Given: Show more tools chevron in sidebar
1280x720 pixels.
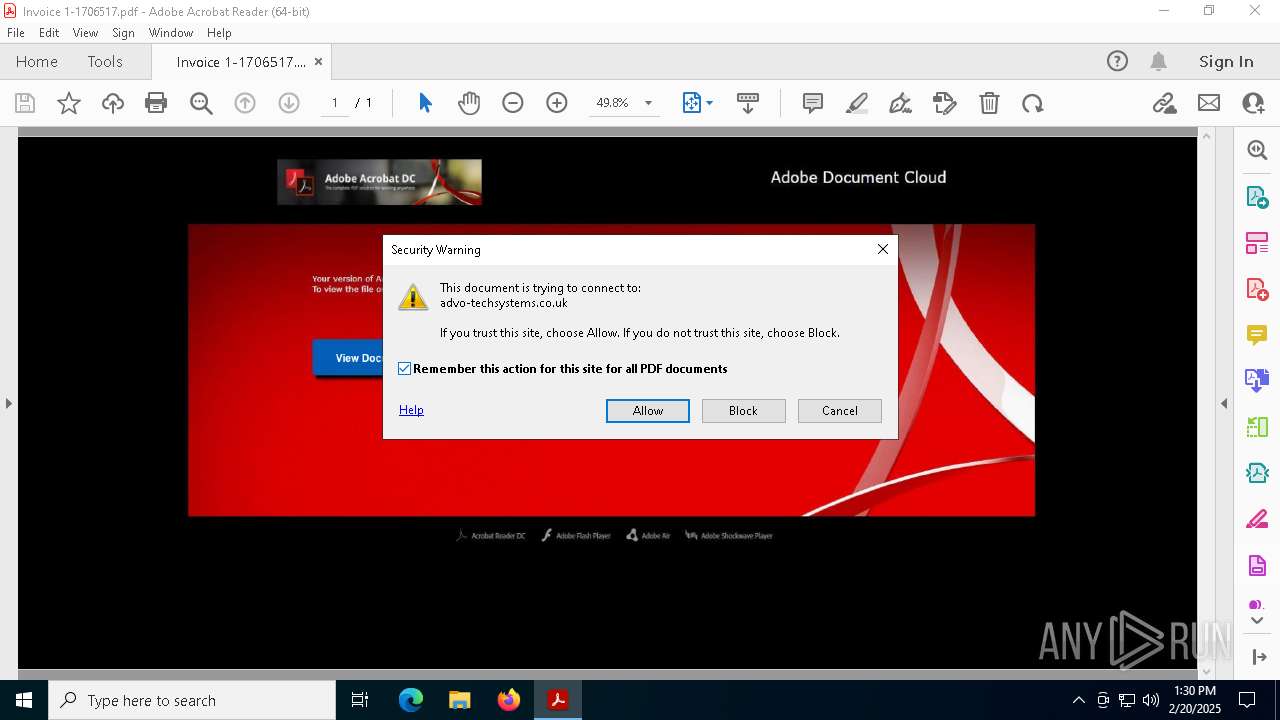Looking at the screenshot, I should pos(1257,621).
